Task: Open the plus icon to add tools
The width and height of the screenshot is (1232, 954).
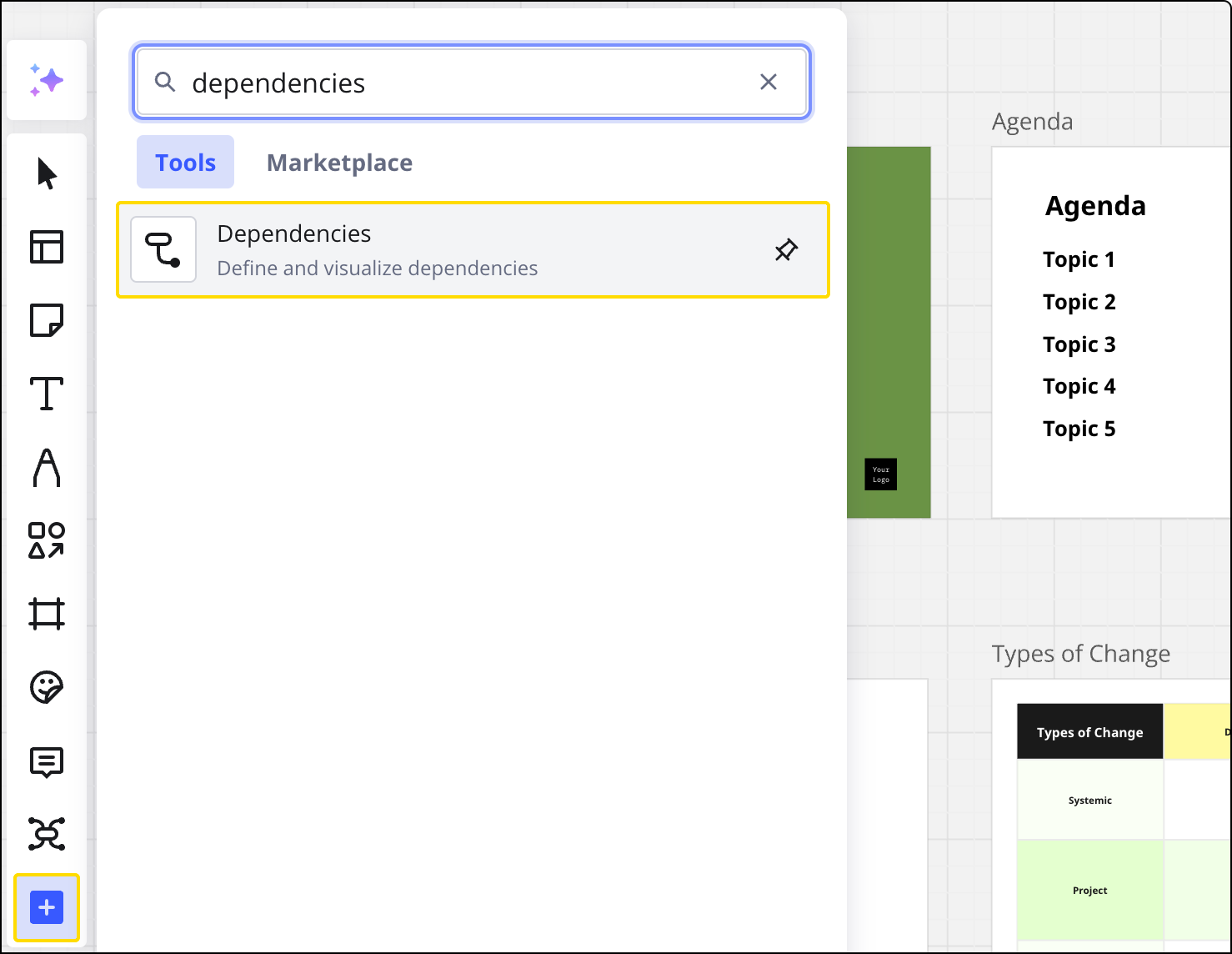Action: point(46,907)
